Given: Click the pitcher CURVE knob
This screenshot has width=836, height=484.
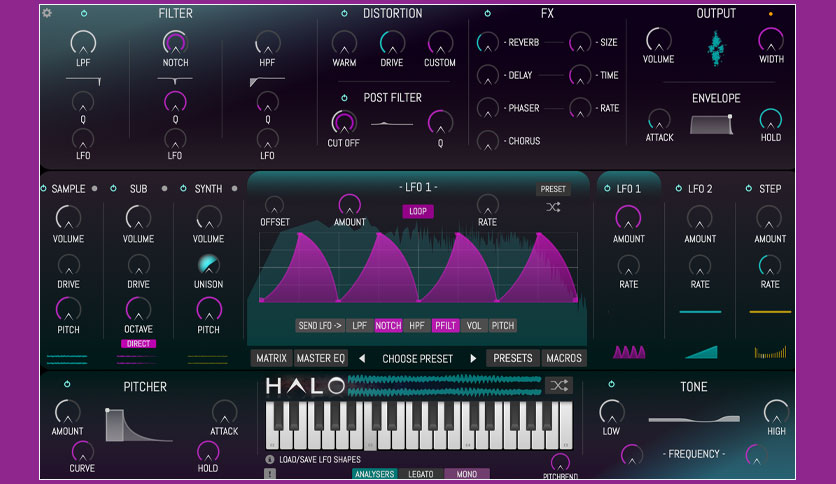Looking at the screenshot, I should [82, 451].
